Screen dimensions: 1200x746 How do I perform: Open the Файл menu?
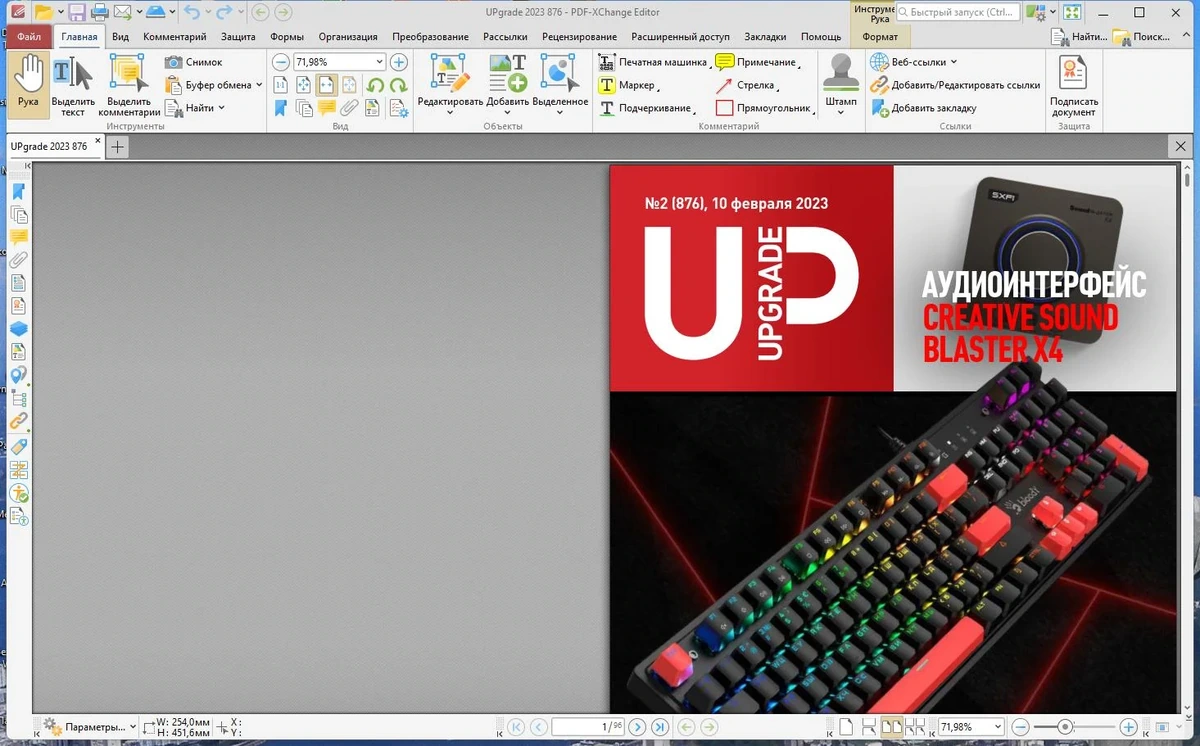pyautogui.click(x=28, y=37)
